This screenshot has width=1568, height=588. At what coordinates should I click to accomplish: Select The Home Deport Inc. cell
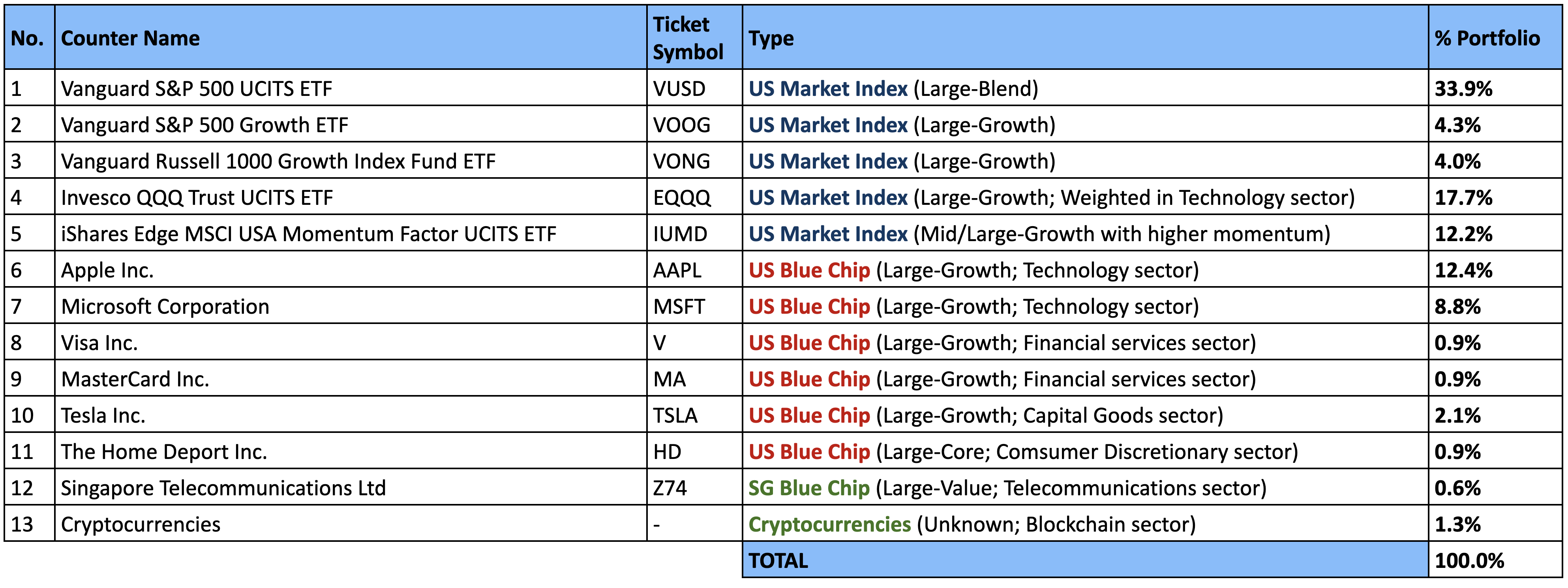[x=164, y=452]
